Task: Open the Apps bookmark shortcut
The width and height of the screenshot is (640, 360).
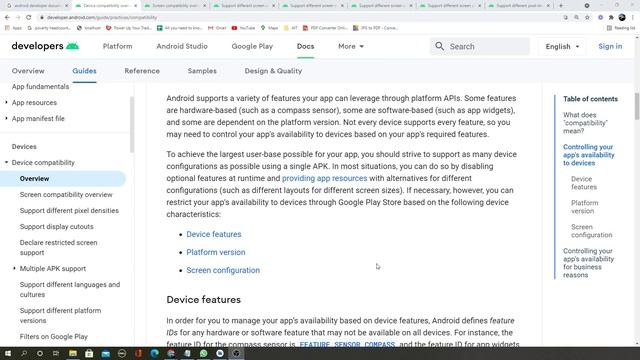Action: point(13,28)
